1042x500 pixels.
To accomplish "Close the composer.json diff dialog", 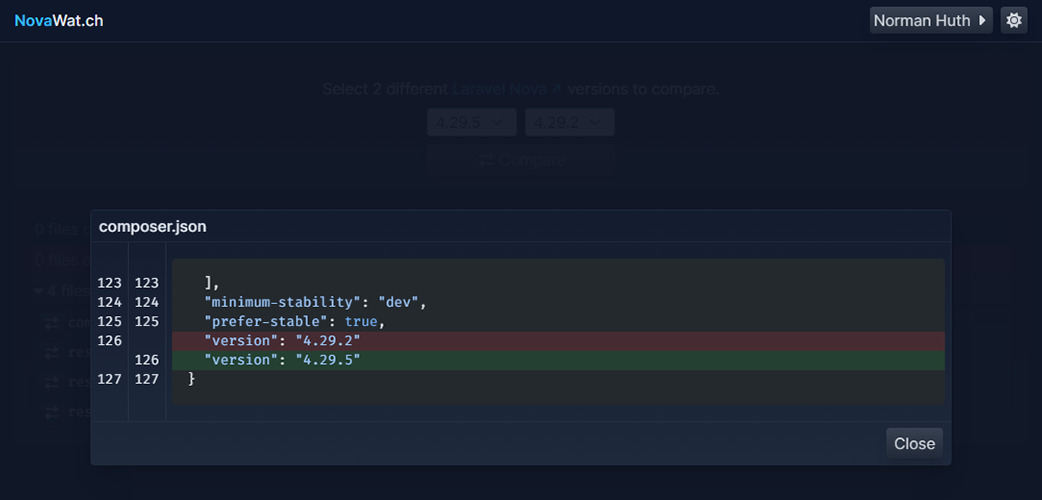I will click(x=914, y=443).
